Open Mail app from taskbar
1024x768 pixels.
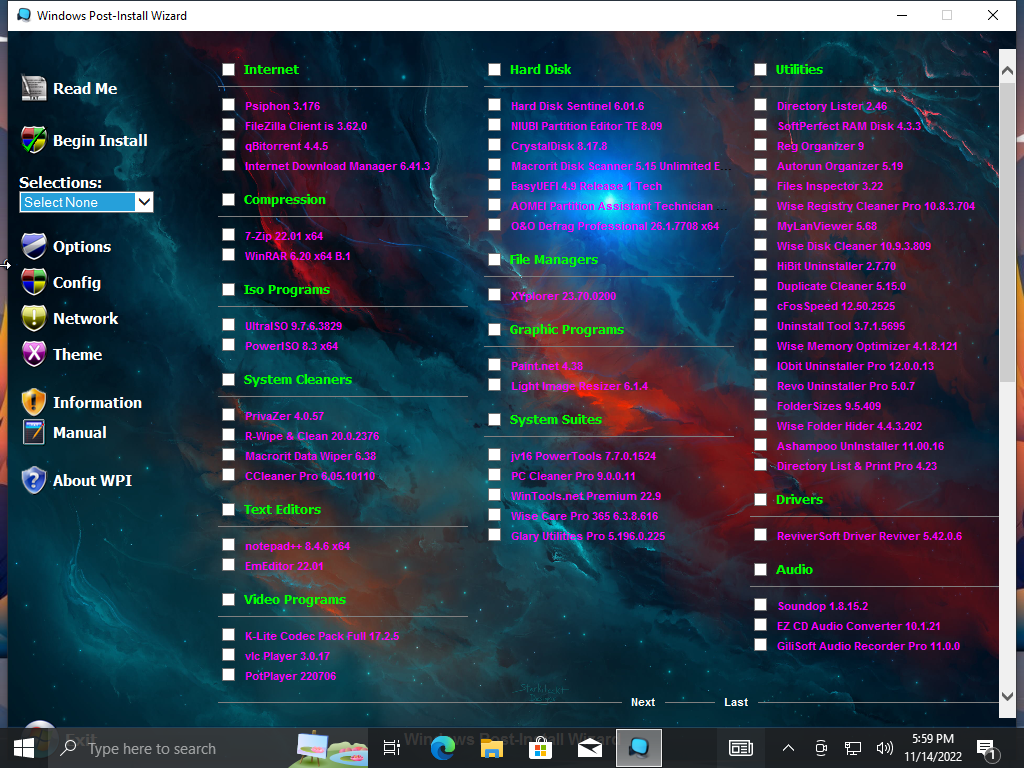tap(590, 748)
